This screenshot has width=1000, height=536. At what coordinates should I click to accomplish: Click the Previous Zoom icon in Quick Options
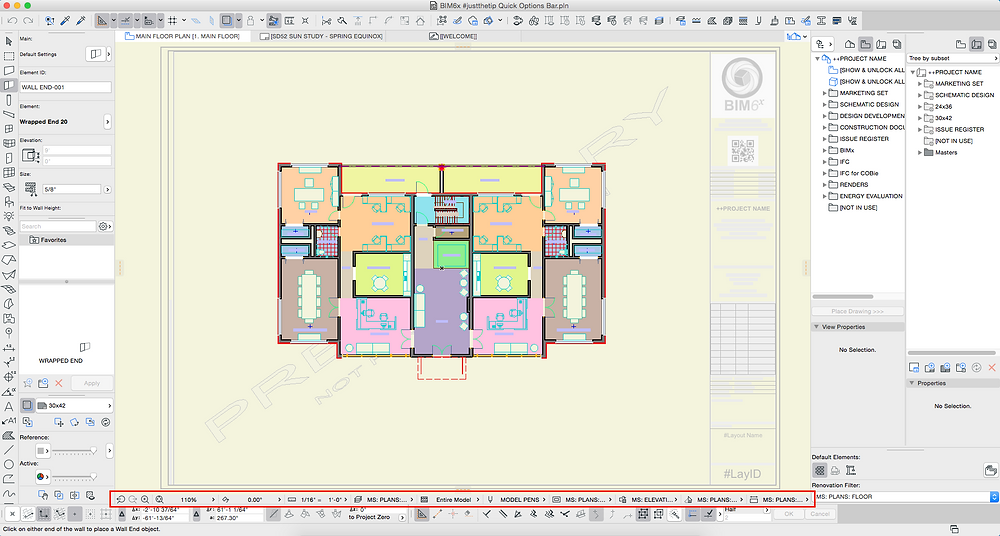tap(121, 500)
